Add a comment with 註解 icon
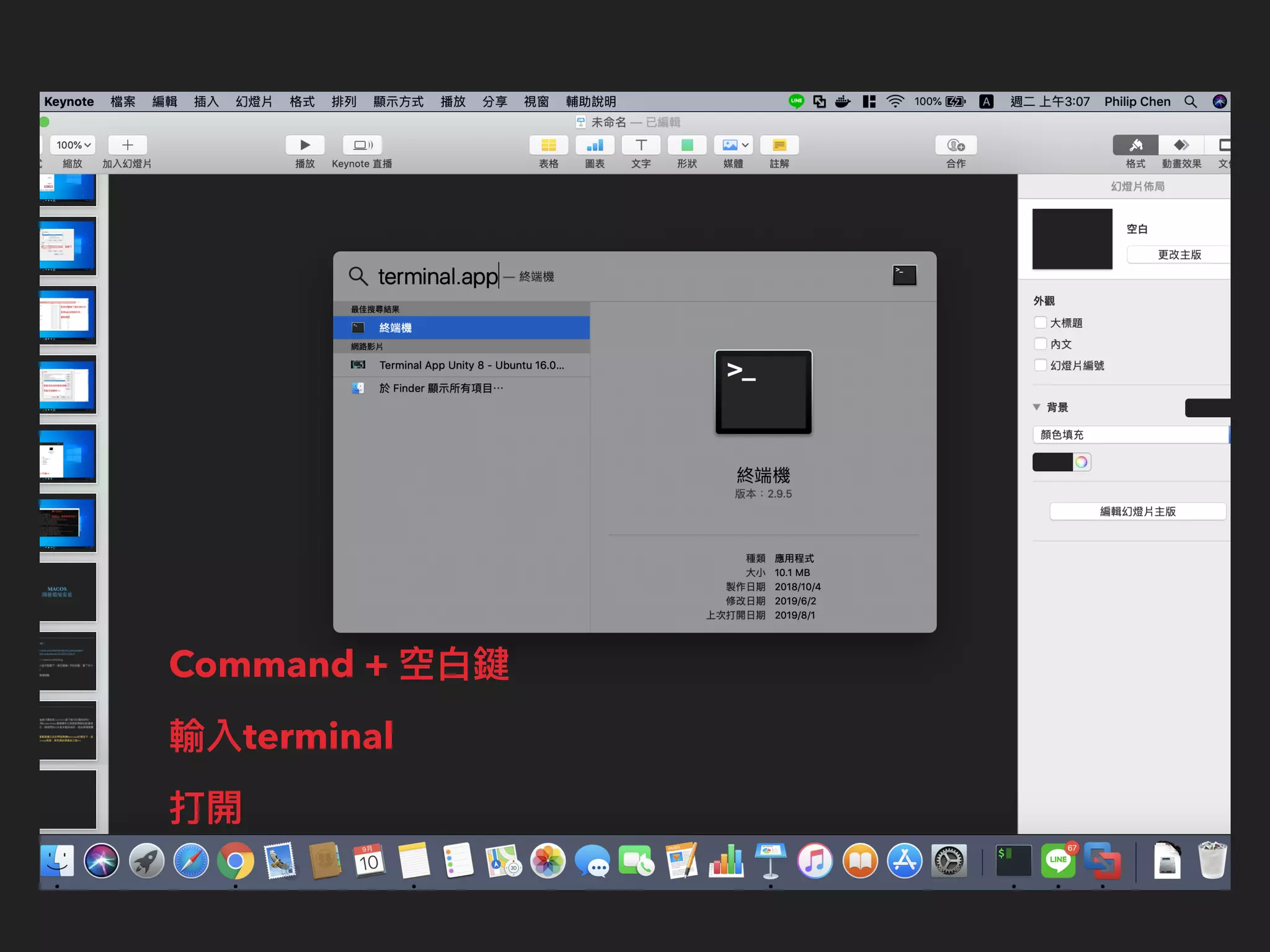 779,145
